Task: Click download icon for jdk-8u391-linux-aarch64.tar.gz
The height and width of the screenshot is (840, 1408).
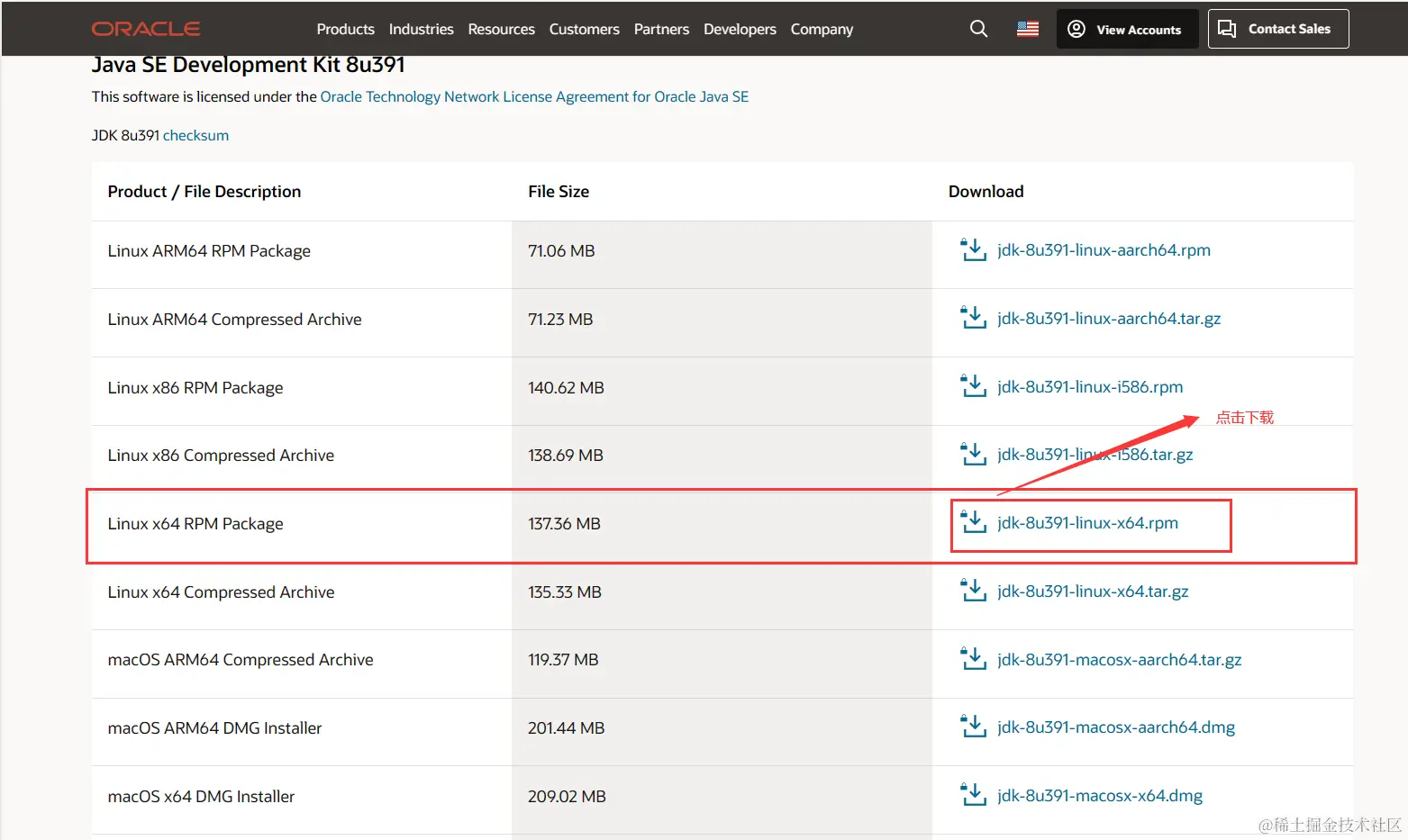Action: tap(973, 319)
